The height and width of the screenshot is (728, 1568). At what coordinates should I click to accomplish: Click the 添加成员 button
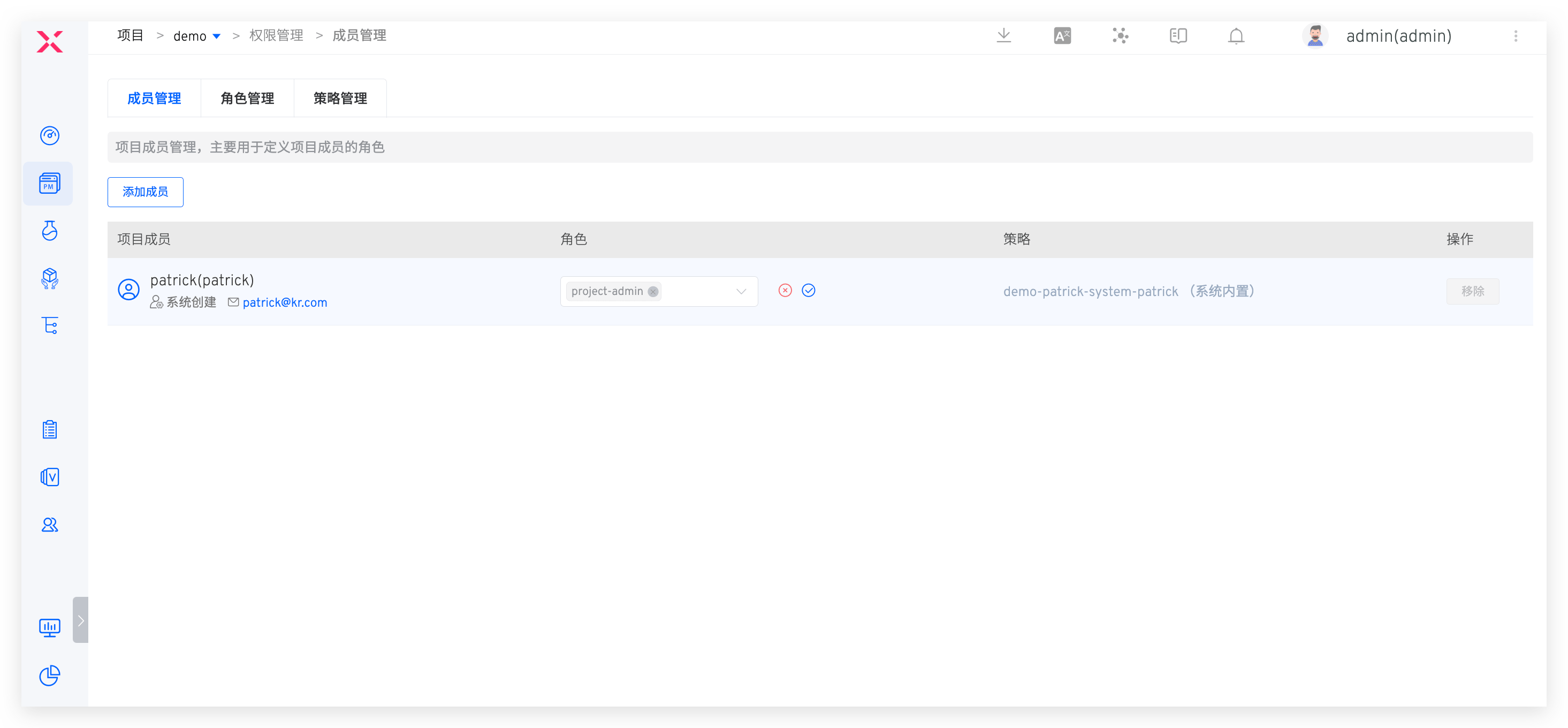pyautogui.click(x=146, y=192)
